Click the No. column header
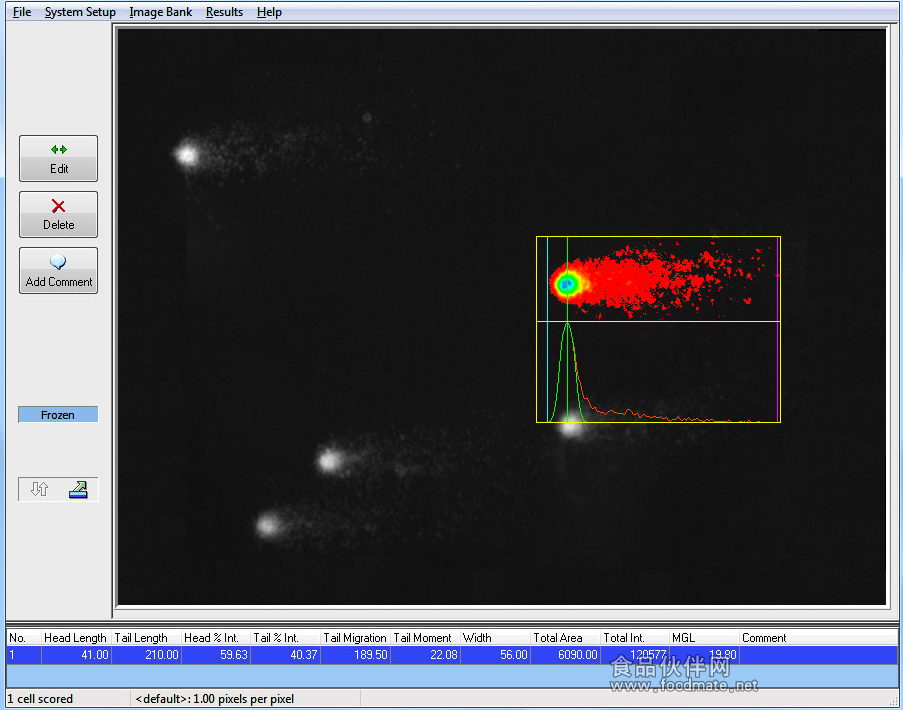 click(x=24, y=637)
